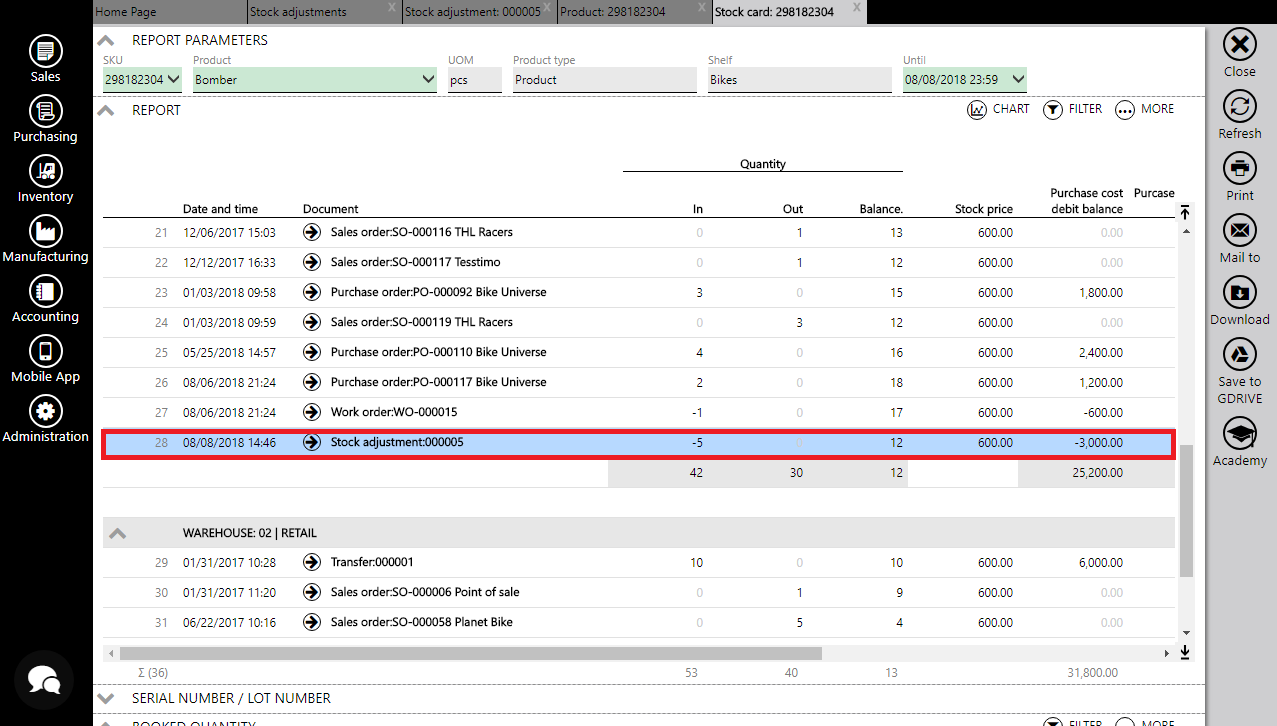Open arrow for Purchase order PO-000110
This screenshot has width=1277, height=726.
312,352
